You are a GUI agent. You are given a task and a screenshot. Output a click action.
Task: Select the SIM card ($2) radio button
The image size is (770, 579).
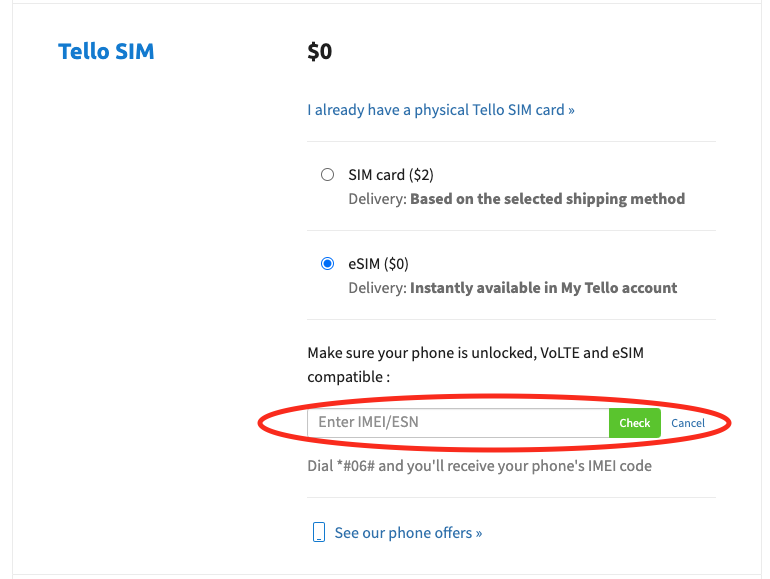pos(328,174)
